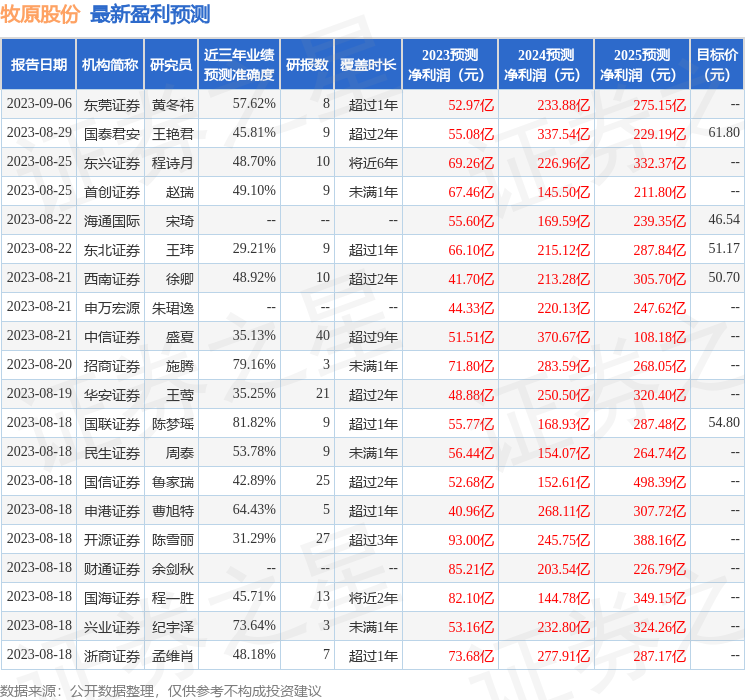Image resolution: width=745 pixels, height=700 pixels.
Task: Click the 浙商证券 institution cell
Action: (112, 656)
